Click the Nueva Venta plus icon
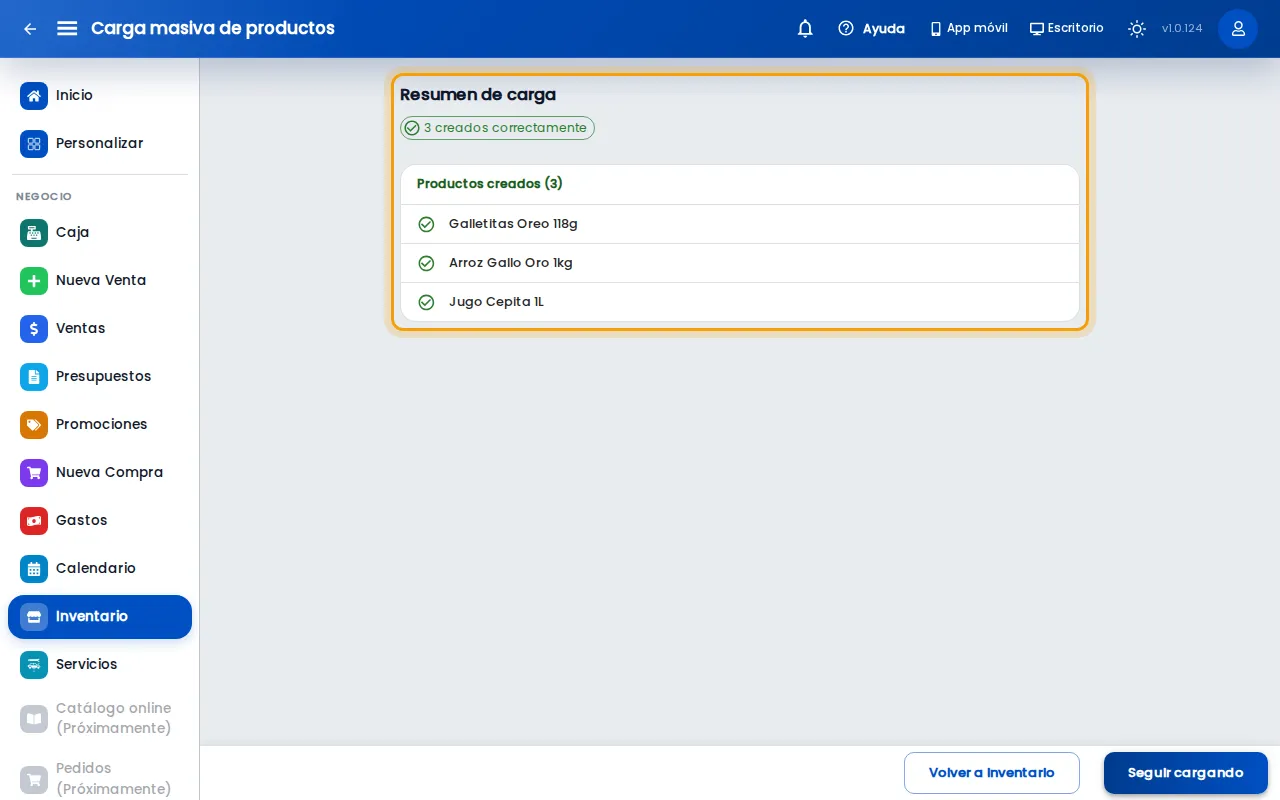This screenshot has height=800, width=1280. point(34,281)
